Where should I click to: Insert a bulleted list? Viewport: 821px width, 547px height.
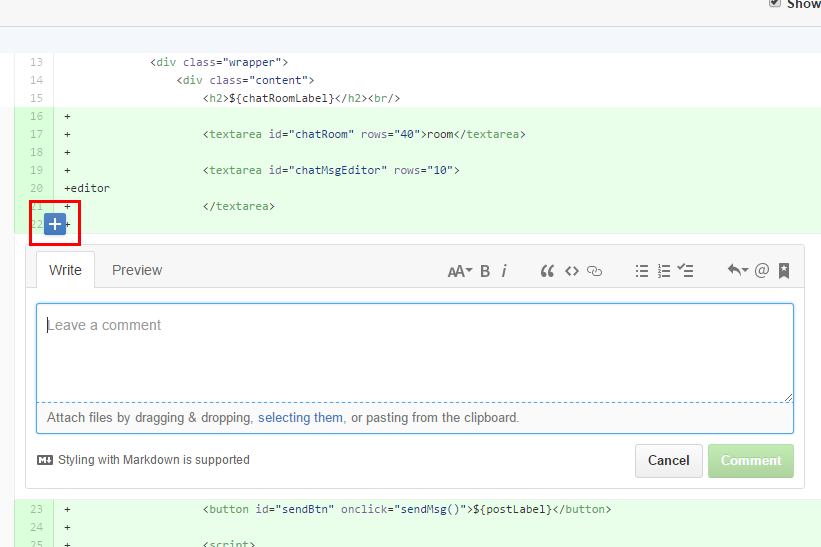tap(642, 271)
